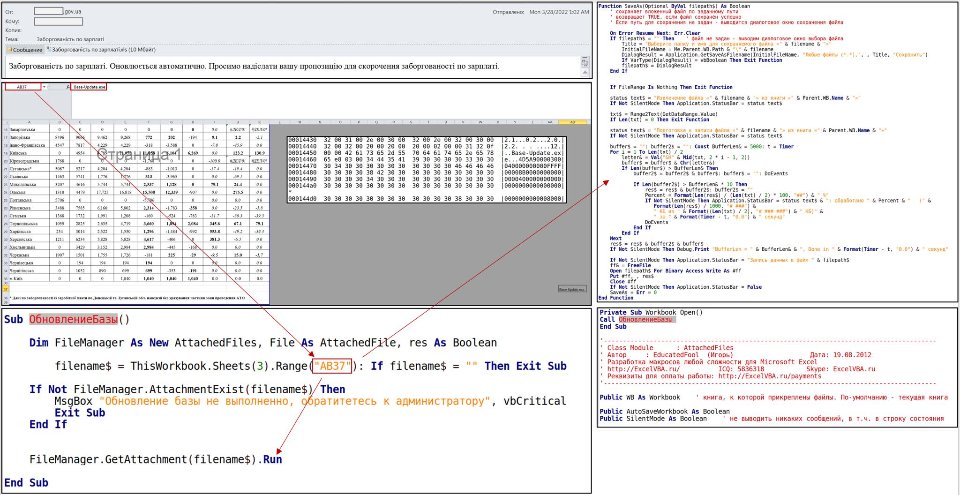Click the Public AutoSaveWorkbook As Boolean line

click(x=664, y=412)
